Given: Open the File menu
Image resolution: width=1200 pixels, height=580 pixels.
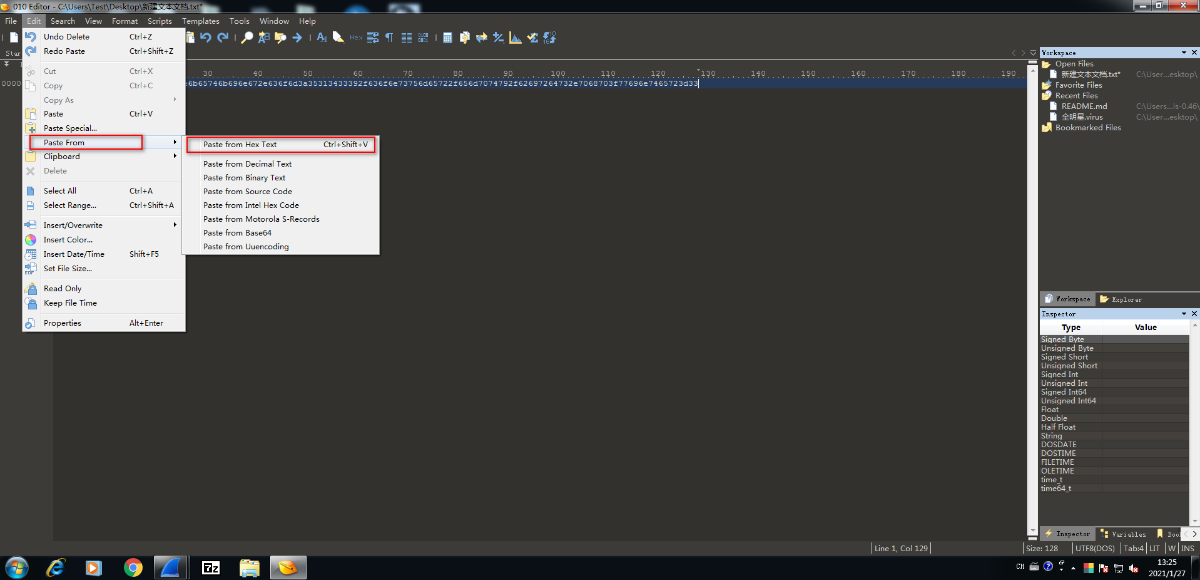Looking at the screenshot, I should click(x=11, y=21).
